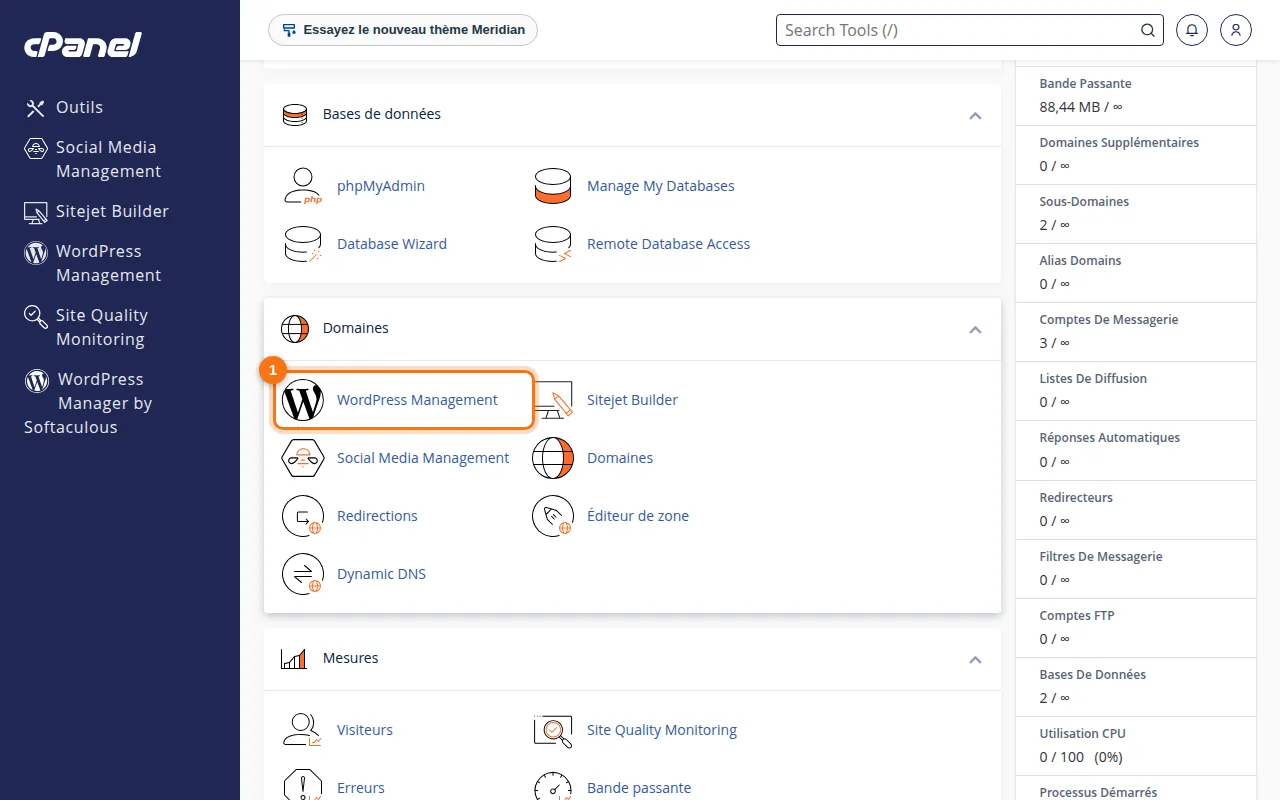Open the Manage My Databases link
Image resolution: width=1280 pixels, height=800 pixels.
click(x=661, y=186)
